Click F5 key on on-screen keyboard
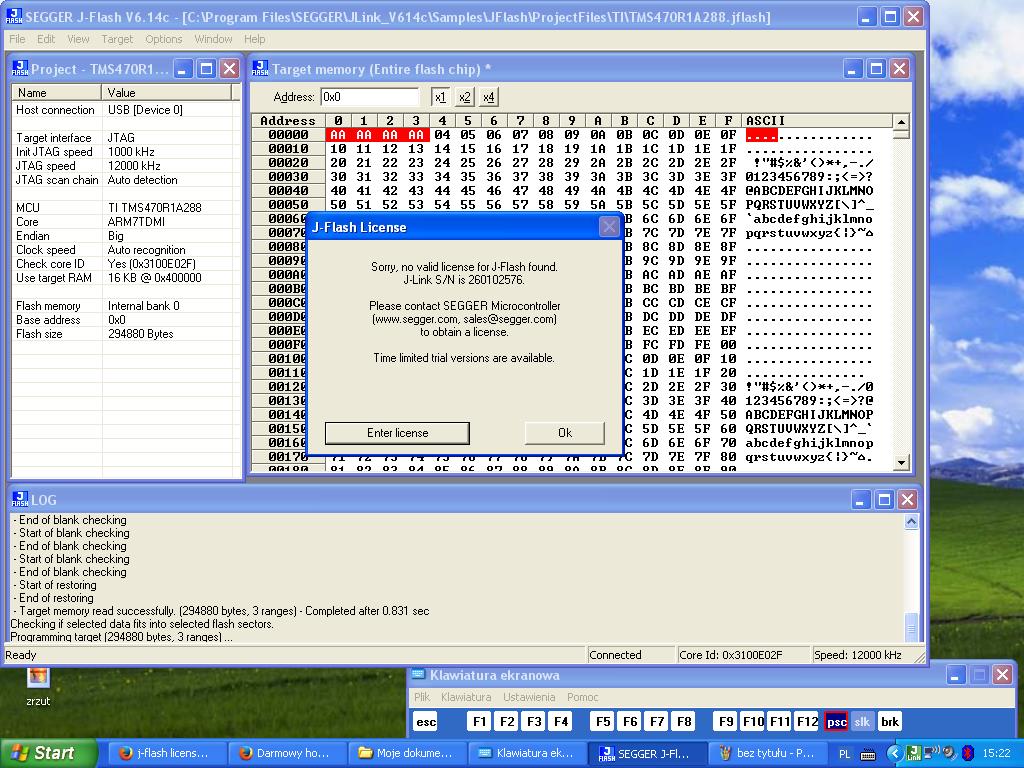Image resolution: width=1024 pixels, height=768 pixels. [x=603, y=722]
